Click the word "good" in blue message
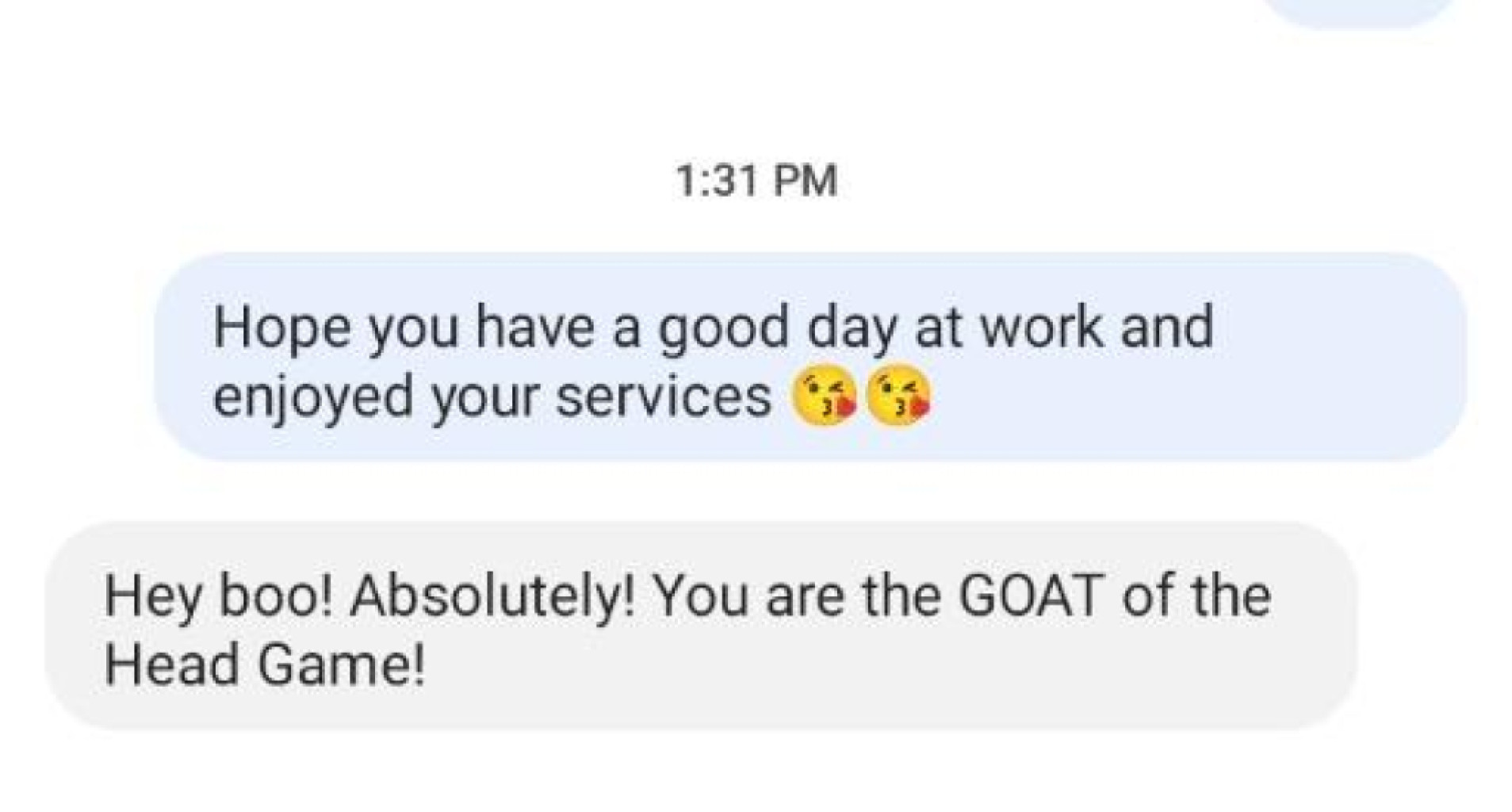The width and height of the screenshot is (1512, 812). (723, 329)
